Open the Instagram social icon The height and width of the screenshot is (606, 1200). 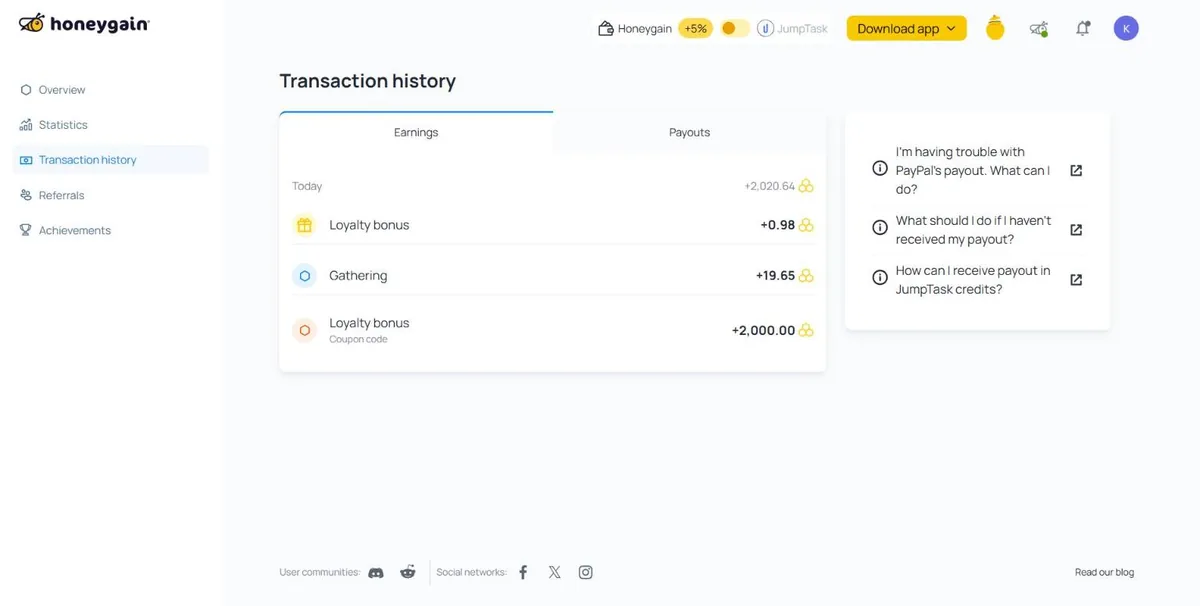pos(586,572)
